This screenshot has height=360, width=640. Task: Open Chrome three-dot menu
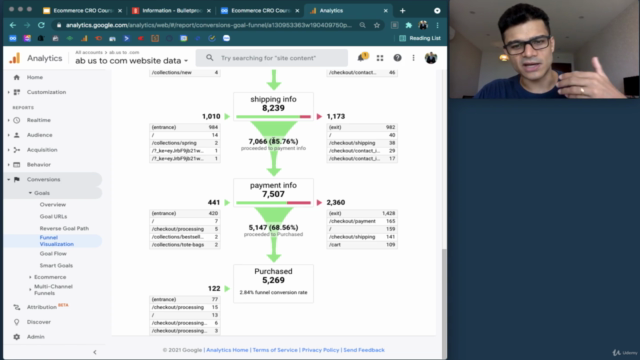click(438, 25)
